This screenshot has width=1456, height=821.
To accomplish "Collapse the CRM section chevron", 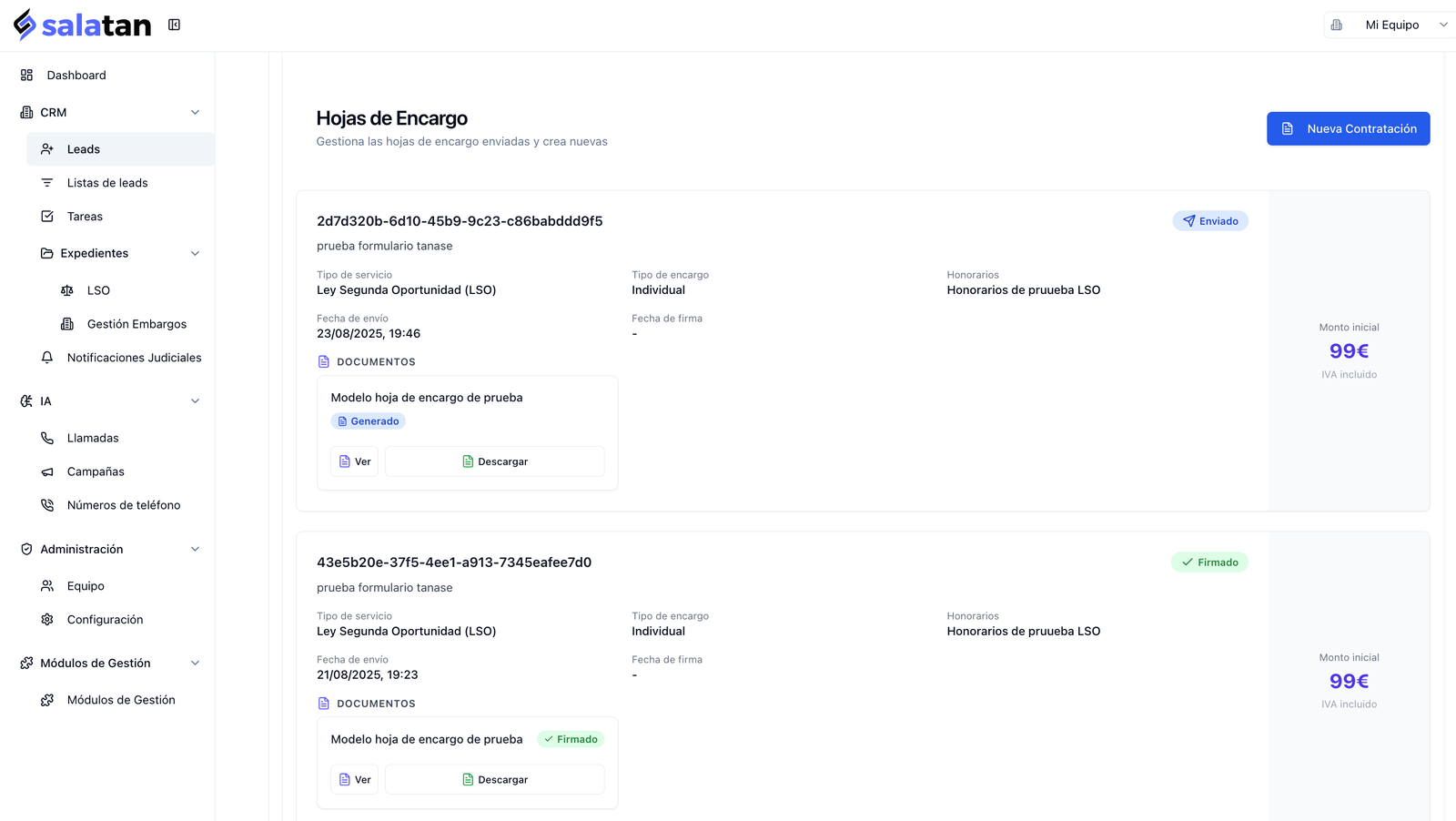I will (195, 112).
